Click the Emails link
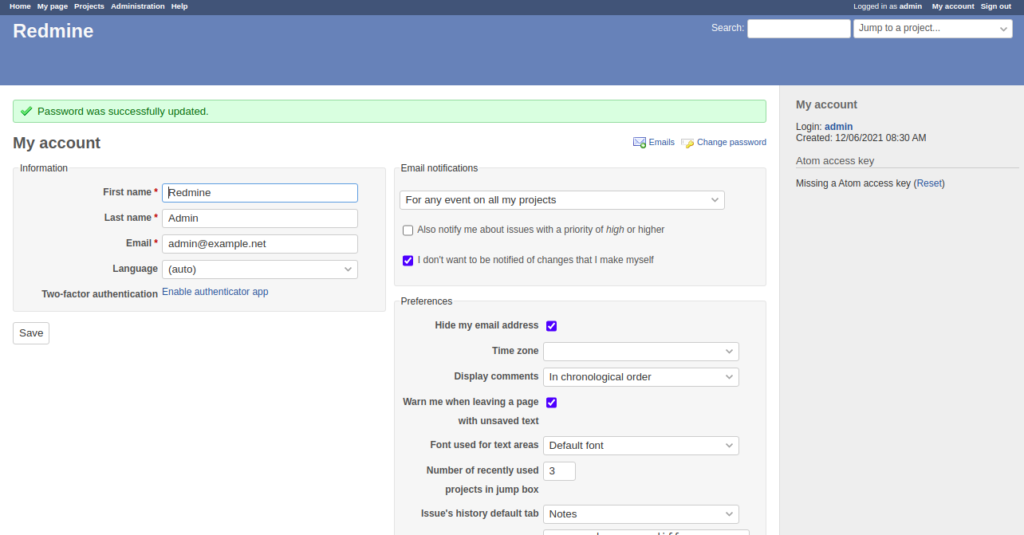The height and width of the screenshot is (535, 1024). pyautogui.click(x=661, y=142)
